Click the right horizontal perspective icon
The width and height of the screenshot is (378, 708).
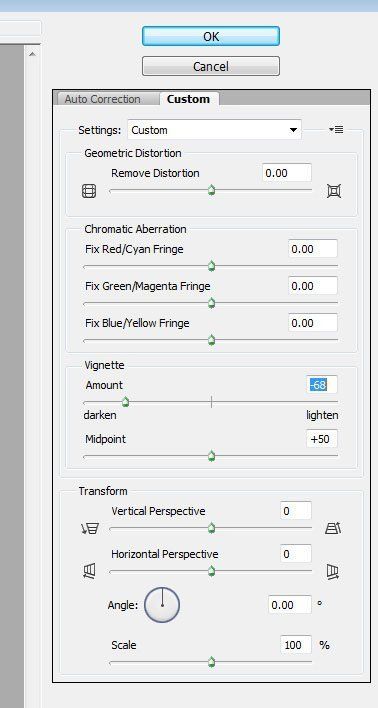333,572
